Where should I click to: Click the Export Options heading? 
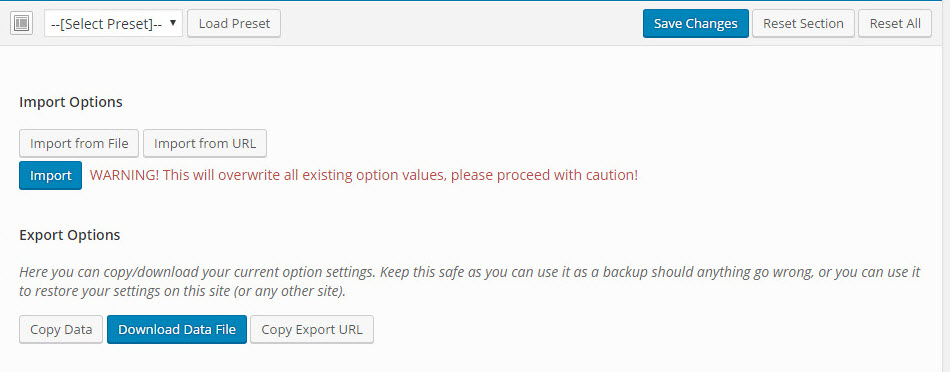point(70,235)
